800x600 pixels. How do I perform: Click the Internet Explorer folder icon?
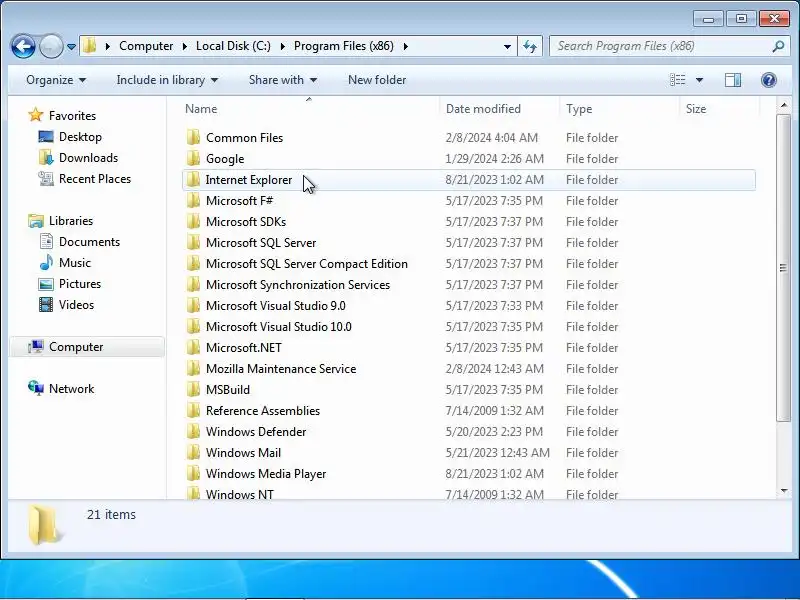pyautogui.click(x=193, y=179)
